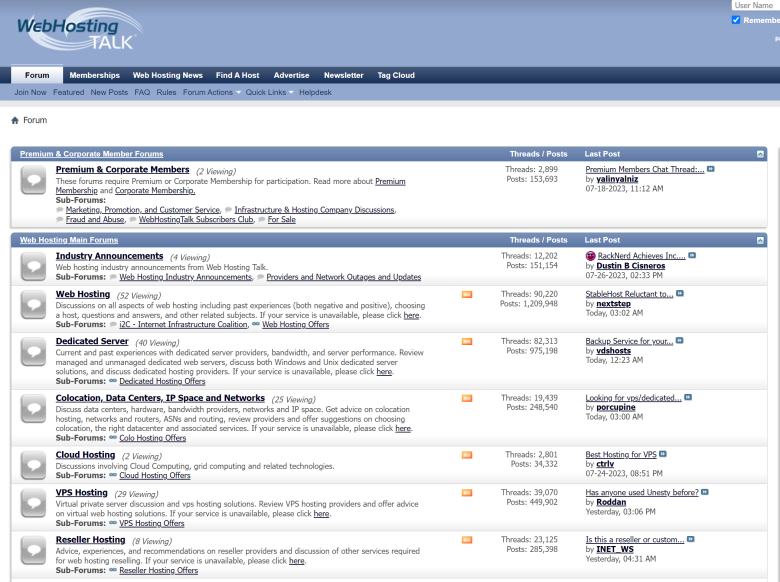Open the Forum Actions dropdown
780x582 pixels.
coord(211,93)
